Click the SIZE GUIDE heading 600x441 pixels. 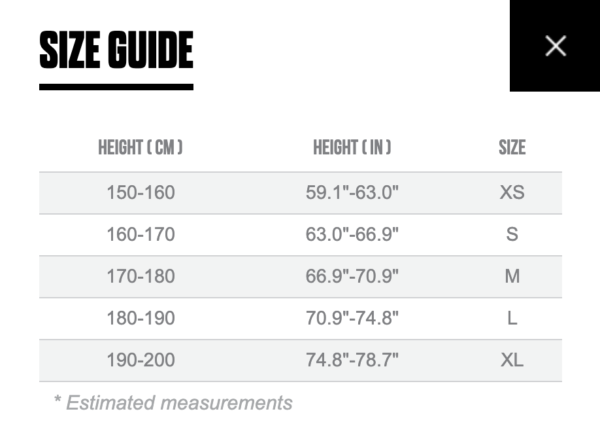click(x=116, y=50)
